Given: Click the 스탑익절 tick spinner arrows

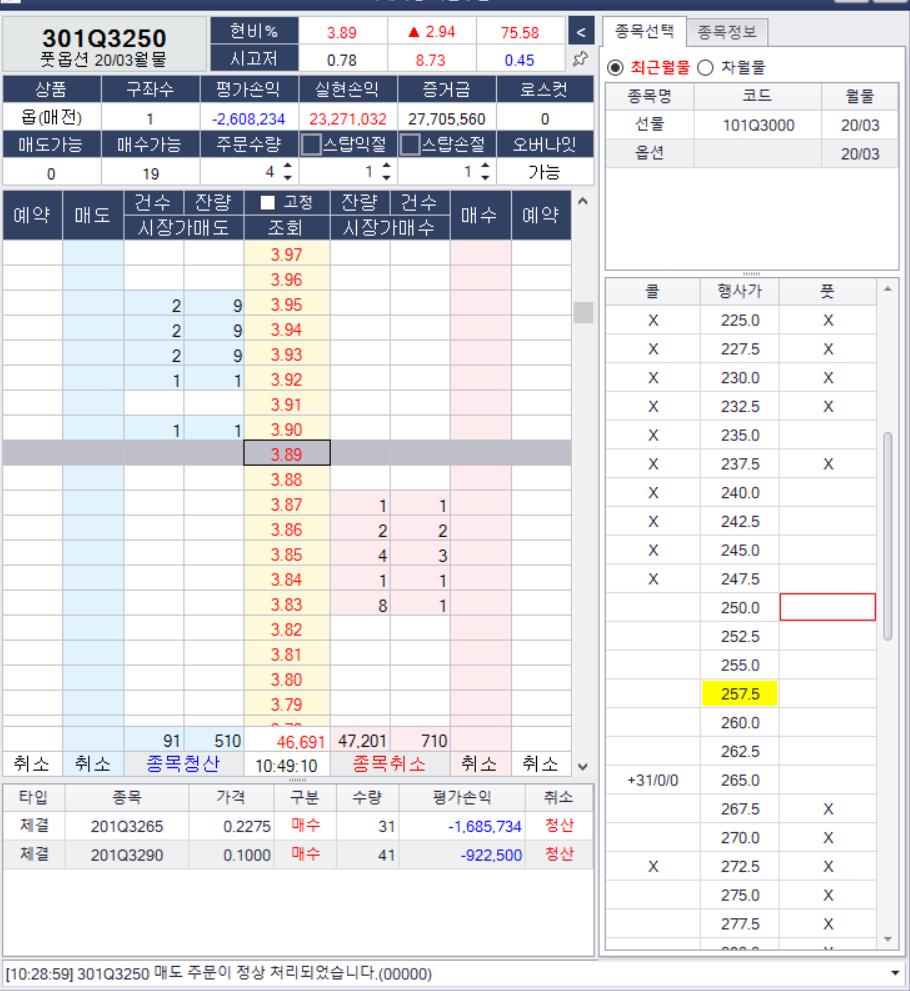Looking at the screenshot, I should 384,171.
